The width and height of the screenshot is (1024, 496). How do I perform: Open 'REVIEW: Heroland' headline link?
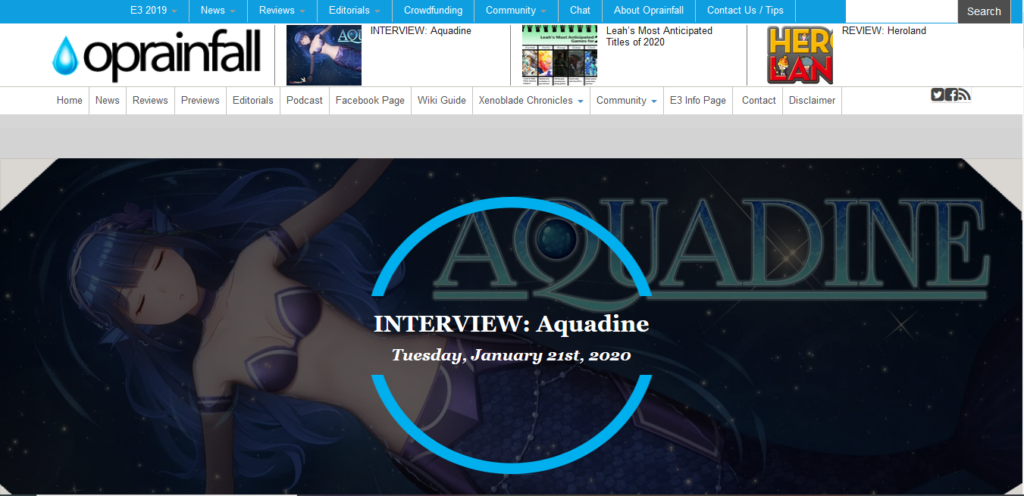(884, 31)
